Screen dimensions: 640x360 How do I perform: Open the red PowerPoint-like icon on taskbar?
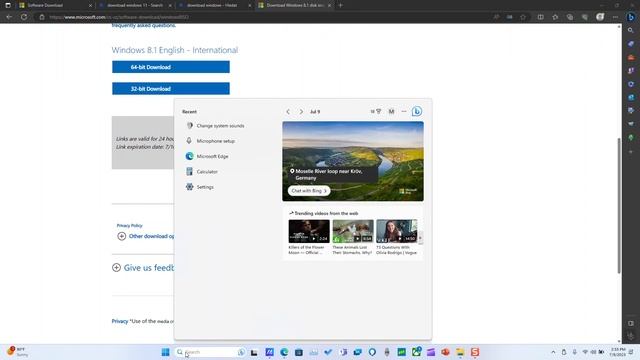[445, 352]
